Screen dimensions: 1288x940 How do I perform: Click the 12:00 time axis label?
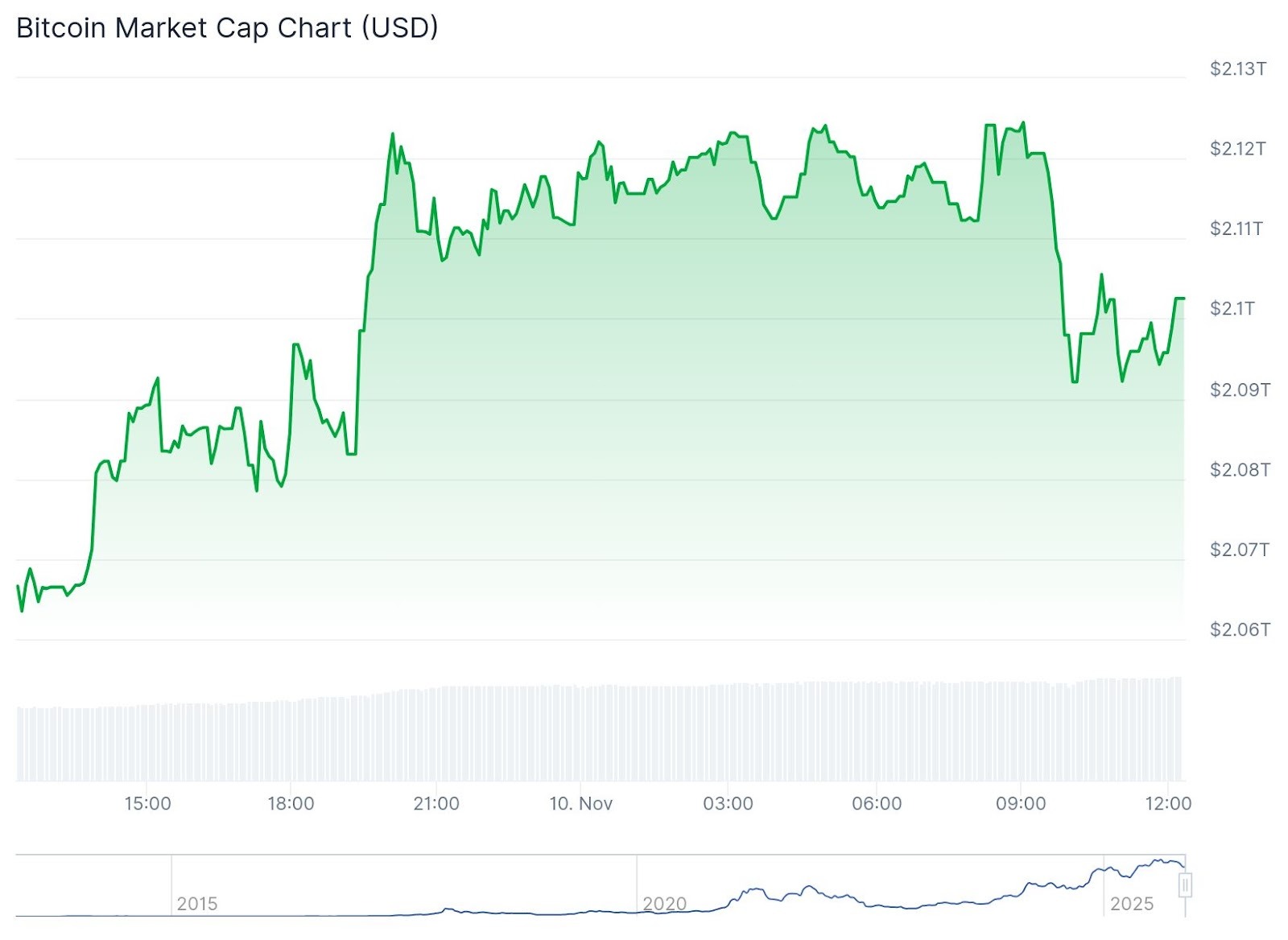pyautogui.click(x=1168, y=803)
